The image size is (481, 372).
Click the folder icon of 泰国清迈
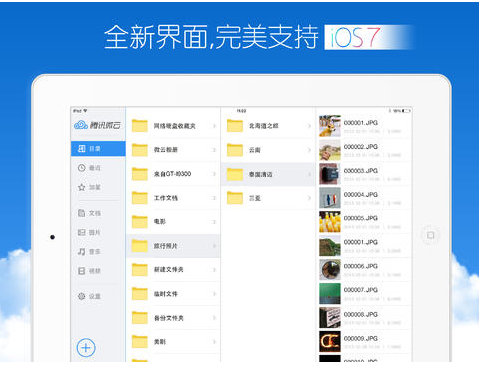point(235,174)
